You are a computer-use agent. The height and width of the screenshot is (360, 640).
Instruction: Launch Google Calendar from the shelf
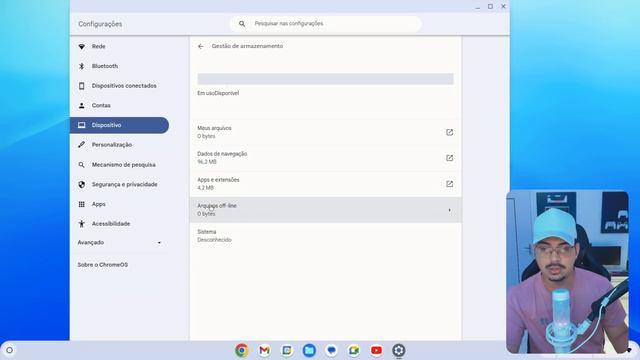coord(287,350)
